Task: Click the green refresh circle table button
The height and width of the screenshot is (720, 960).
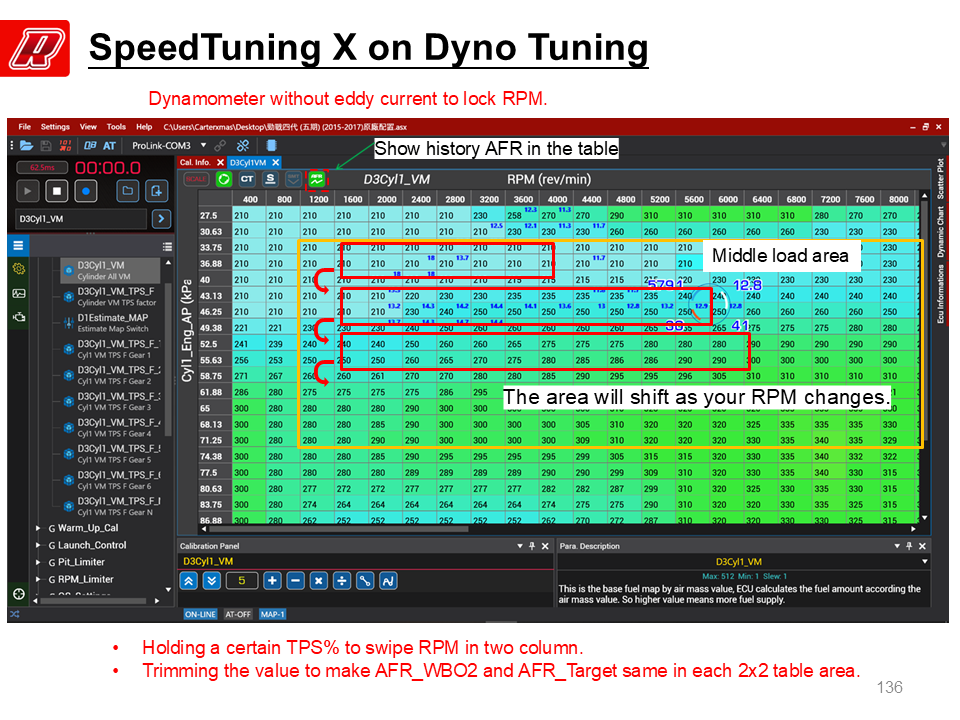Action: (x=224, y=179)
